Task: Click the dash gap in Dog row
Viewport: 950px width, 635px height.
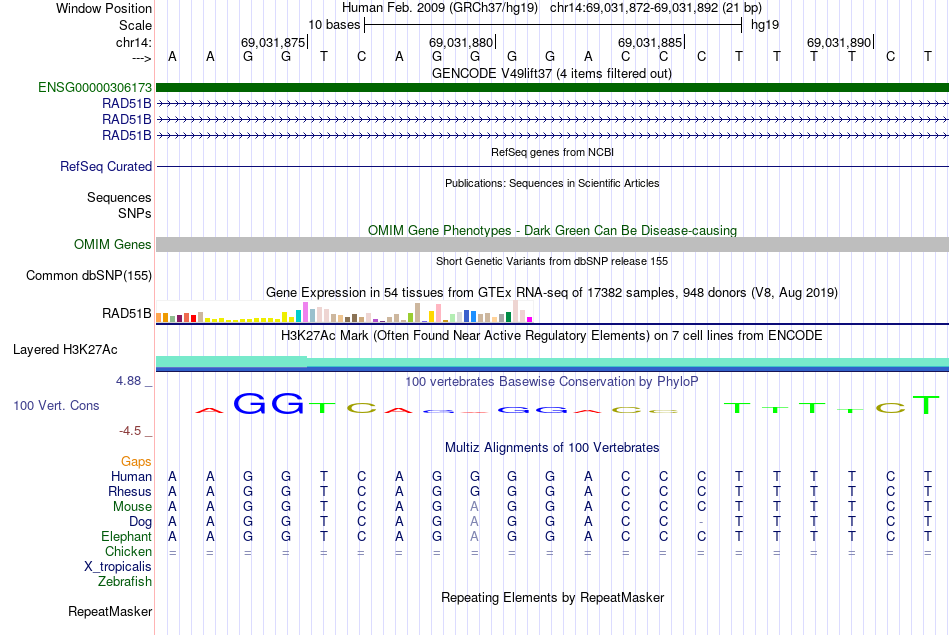Action: pyautogui.click(x=701, y=522)
